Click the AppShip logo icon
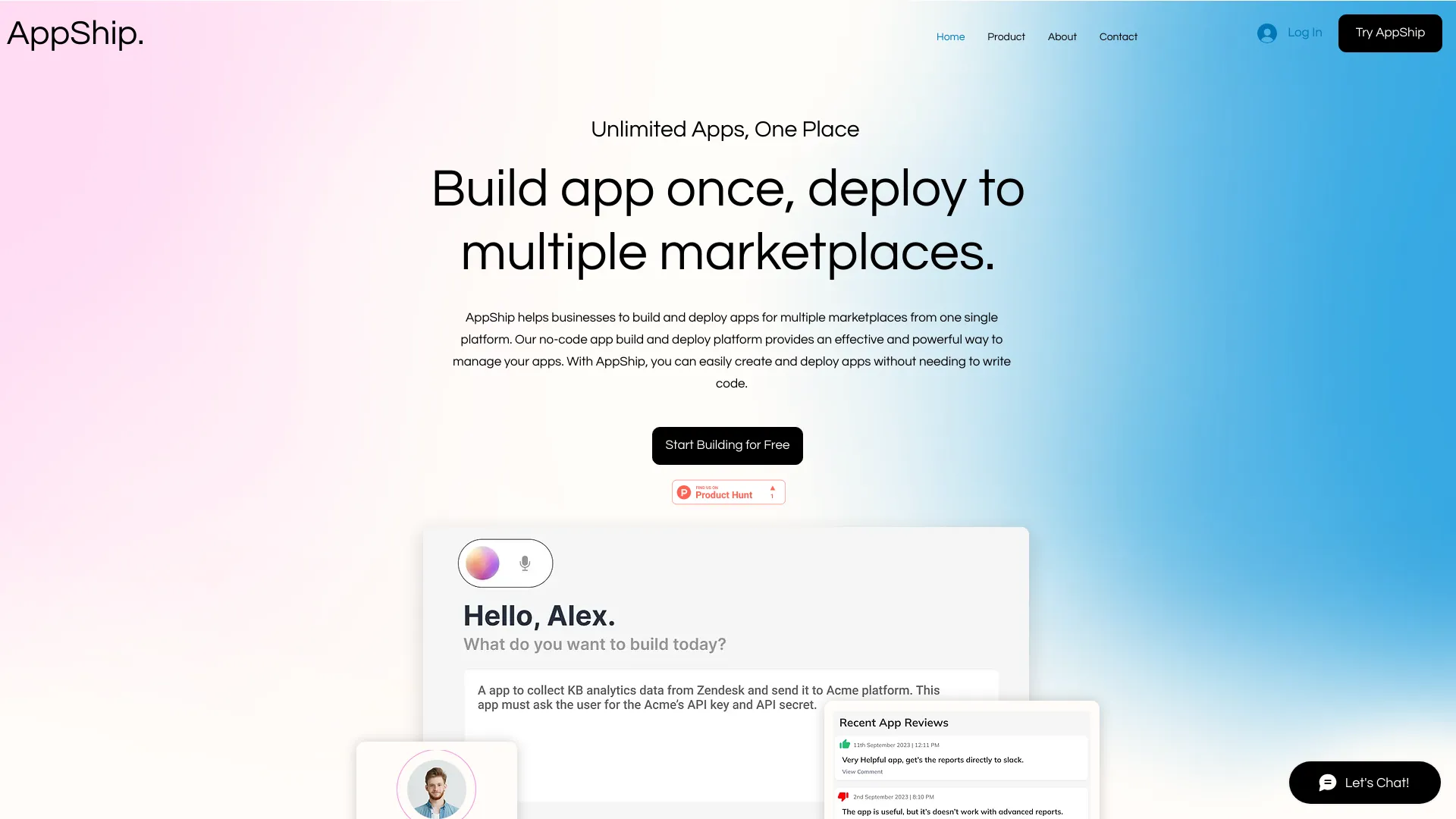The width and height of the screenshot is (1456, 819). [76, 33]
